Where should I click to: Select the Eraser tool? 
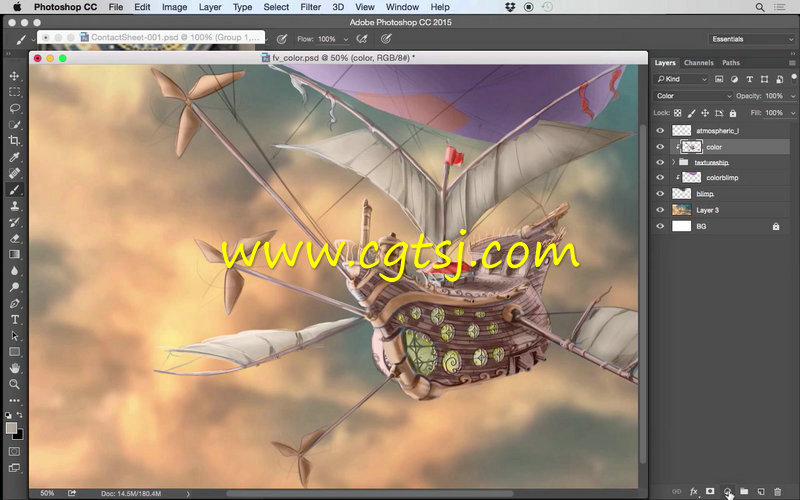14,238
